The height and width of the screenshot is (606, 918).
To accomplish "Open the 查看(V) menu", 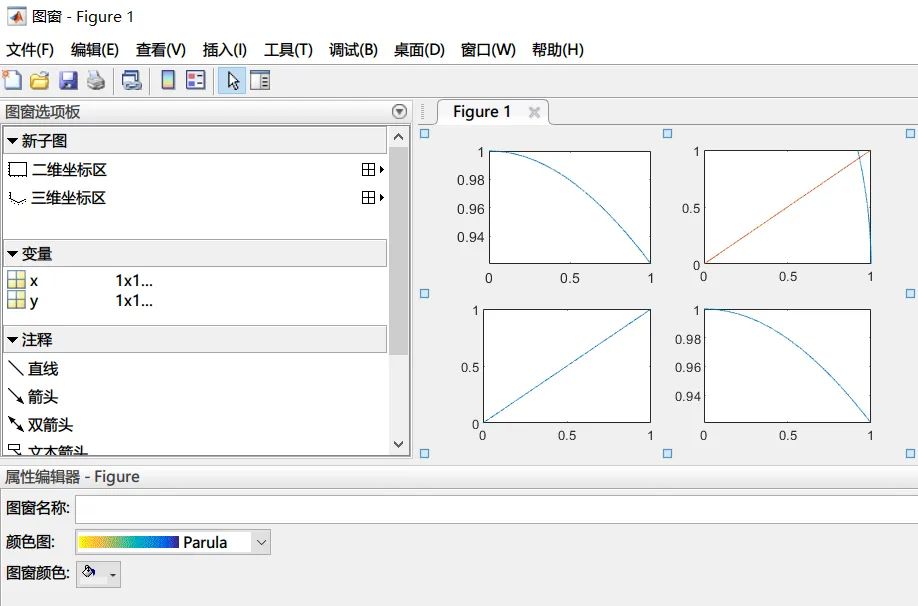I will pos(160,50).
